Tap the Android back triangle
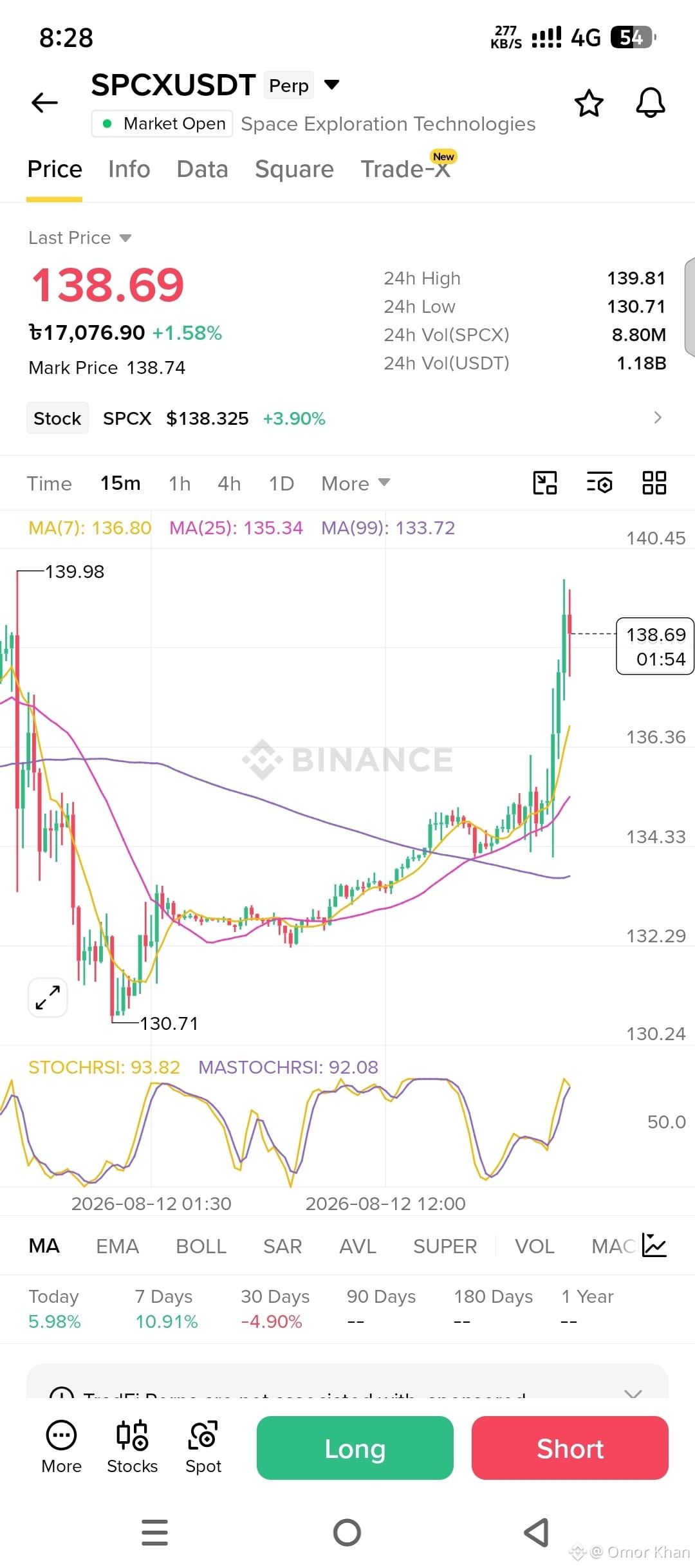695x1568 pixels. pyautogui.click(x=537, y=1533)
